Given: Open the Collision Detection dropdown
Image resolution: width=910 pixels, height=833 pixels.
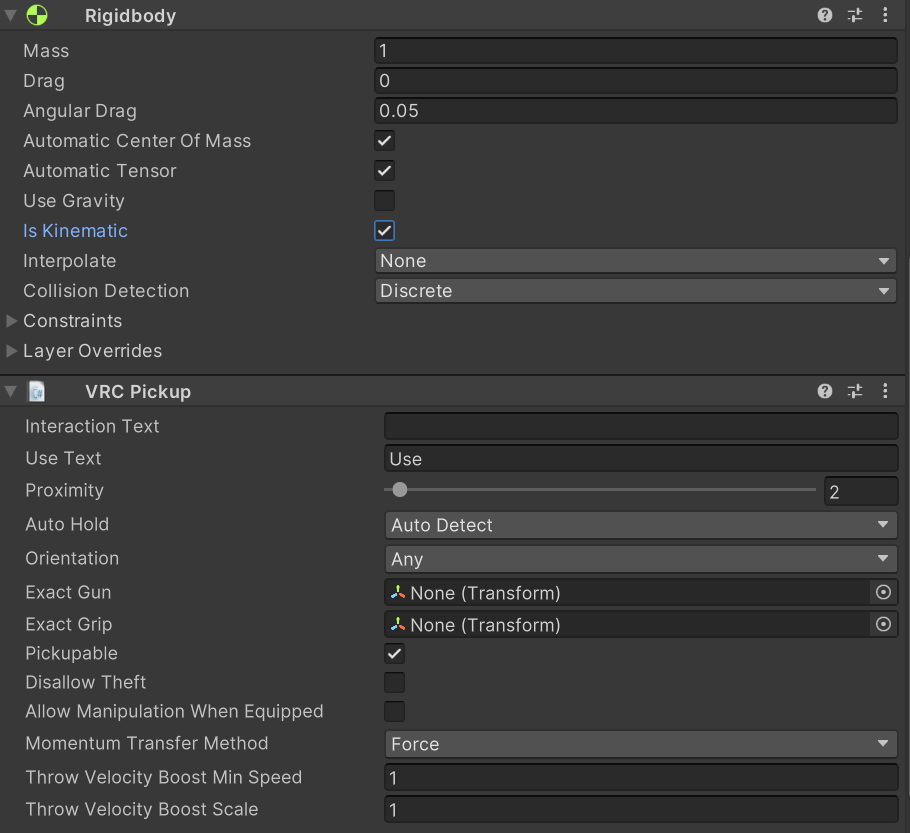Looking at the screenshot, I should click(636, 291).
